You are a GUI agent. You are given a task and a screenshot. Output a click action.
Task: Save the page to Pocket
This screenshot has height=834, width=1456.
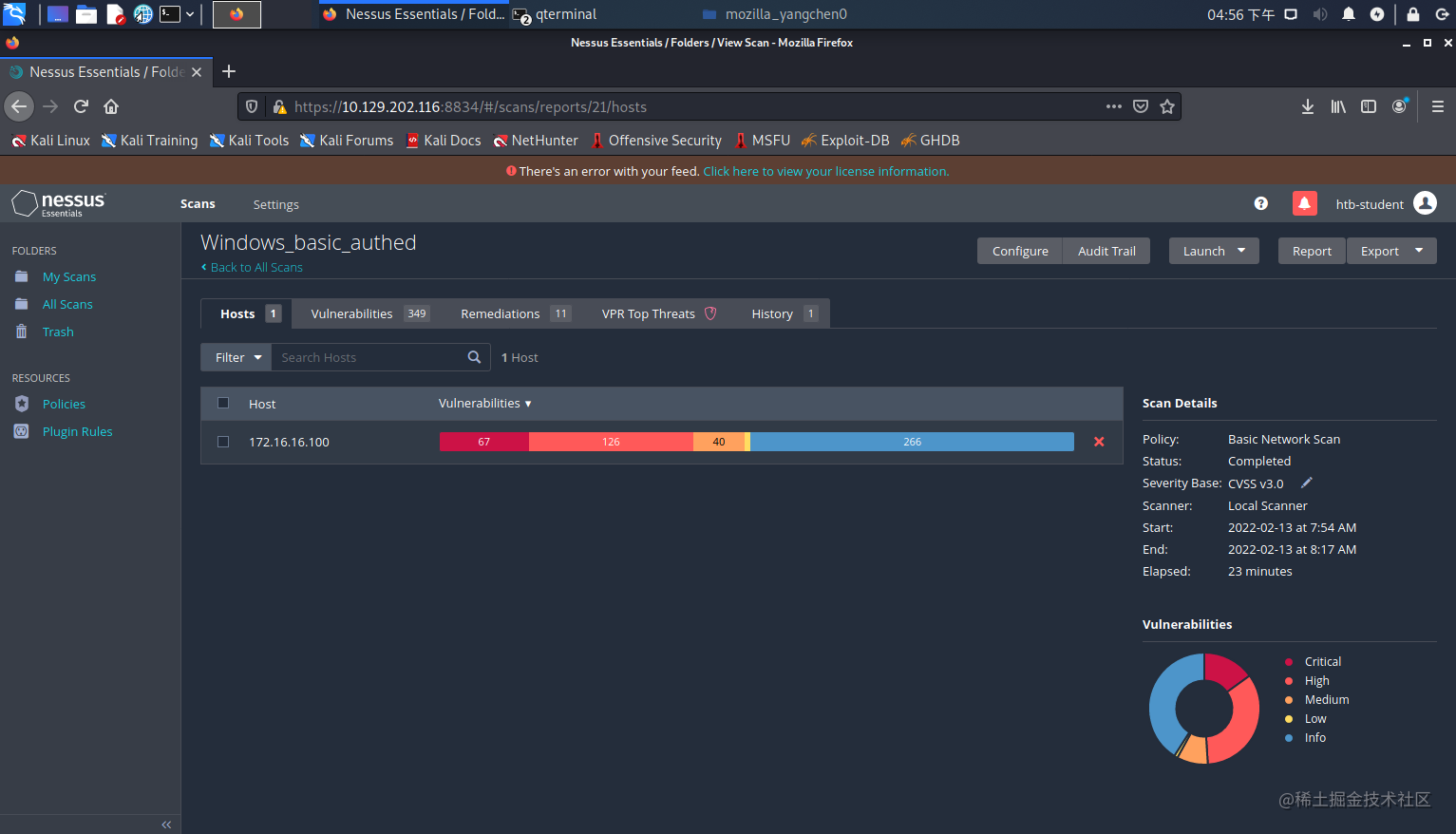tap(1141, 106)
